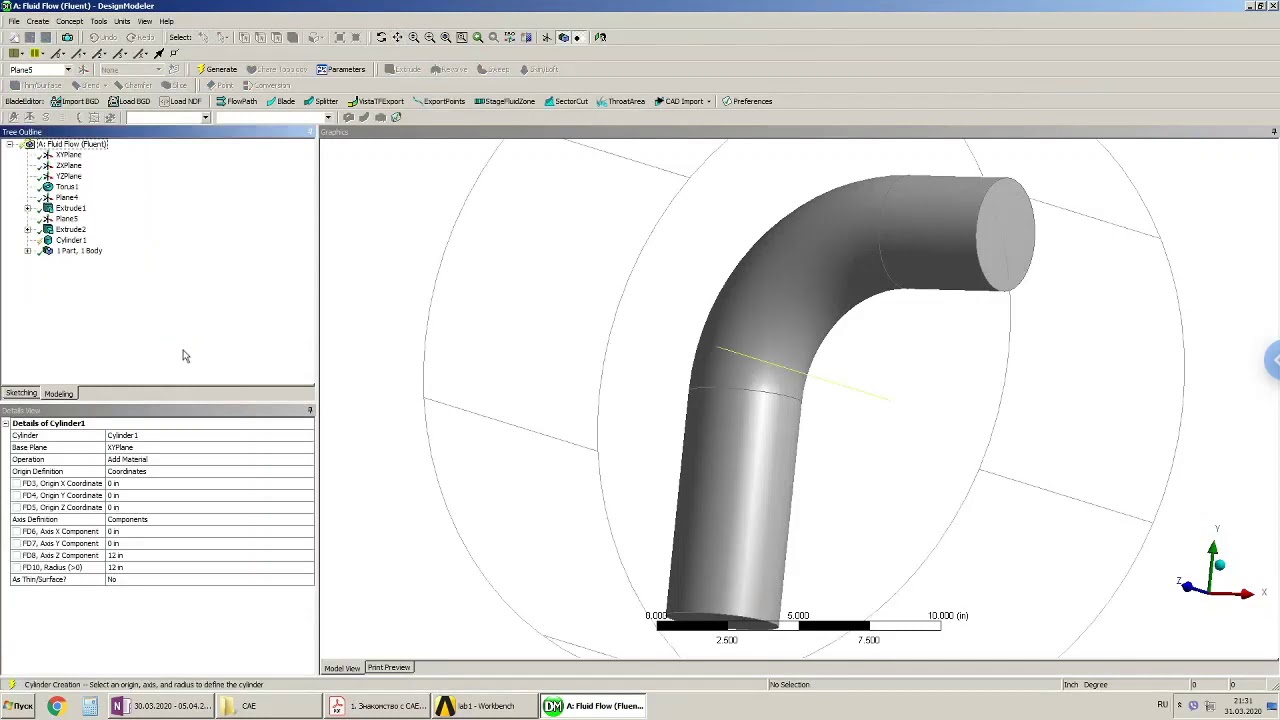Click the Zoom Out magnifier icon
Image resolution: width=1280 pixels, height=720 pixels.
click(429, 37)
